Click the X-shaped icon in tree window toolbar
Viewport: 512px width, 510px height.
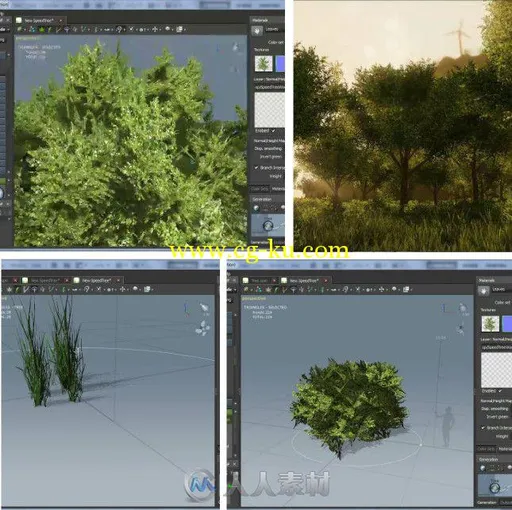click(131, 29)
